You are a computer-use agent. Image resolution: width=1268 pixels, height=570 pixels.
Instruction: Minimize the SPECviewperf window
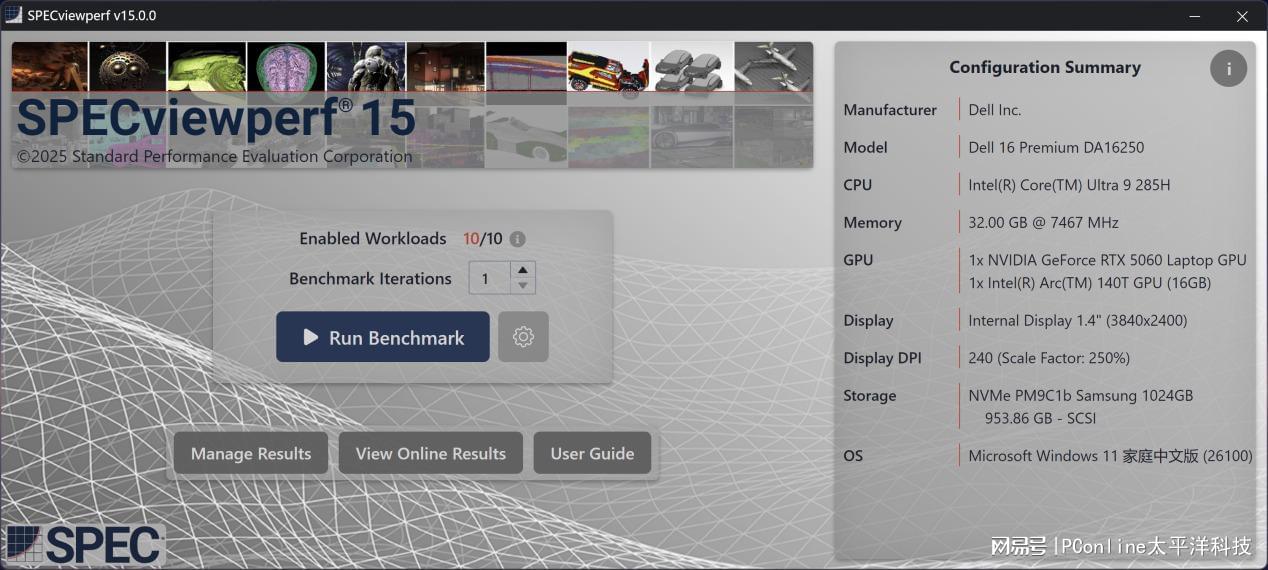pos(1196,16)
